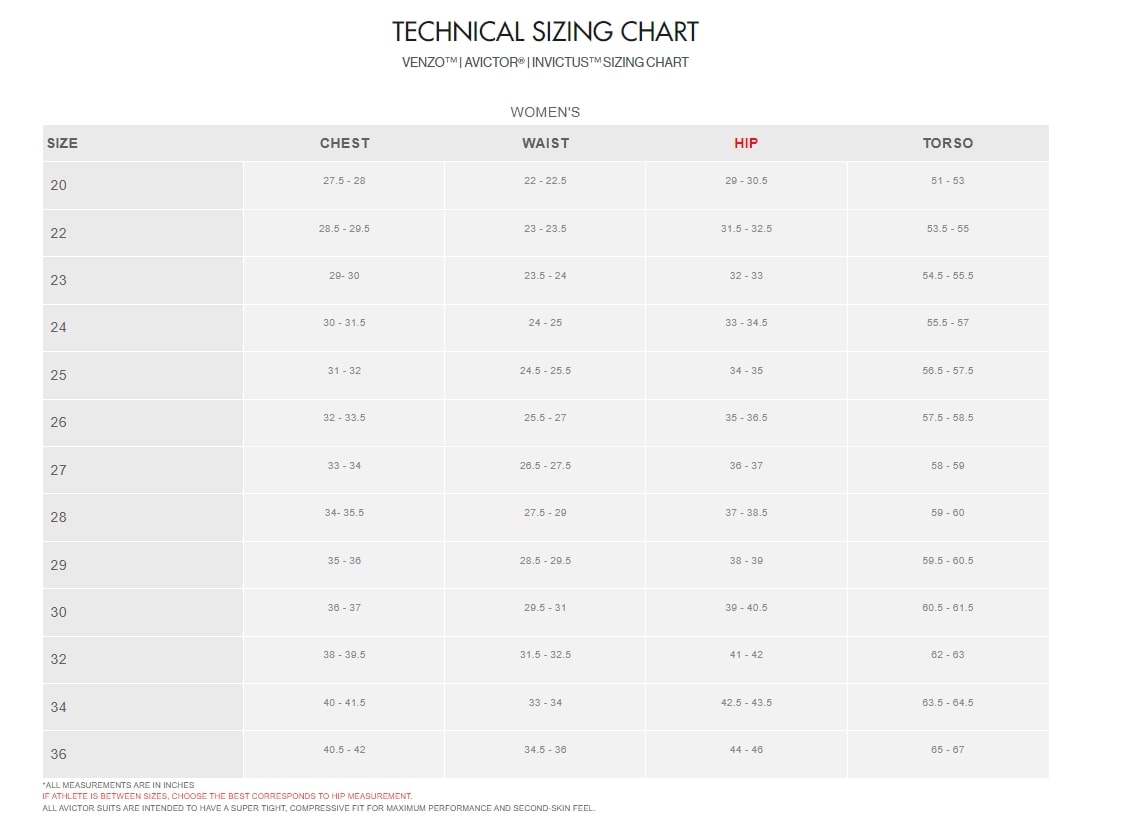Select size 28 in the size column

click(59, 517)
